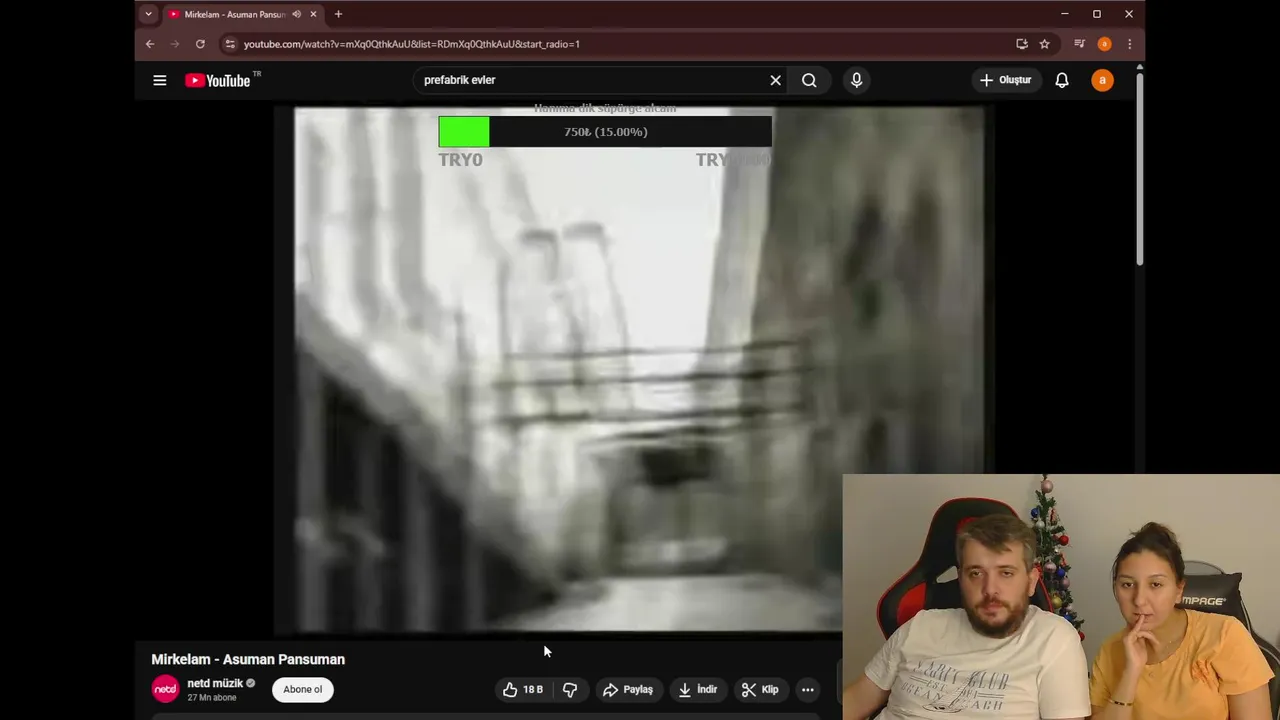Click the 27 Mn abone subscriber count

click(212, 697)
